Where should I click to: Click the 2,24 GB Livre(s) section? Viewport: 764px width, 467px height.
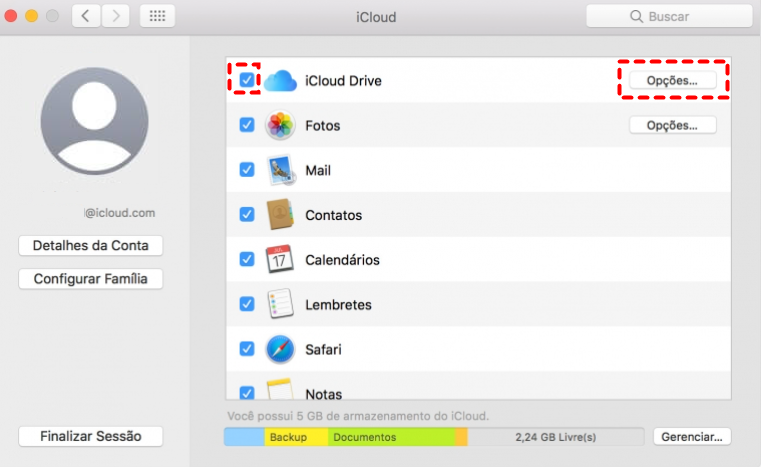[555, 437]
